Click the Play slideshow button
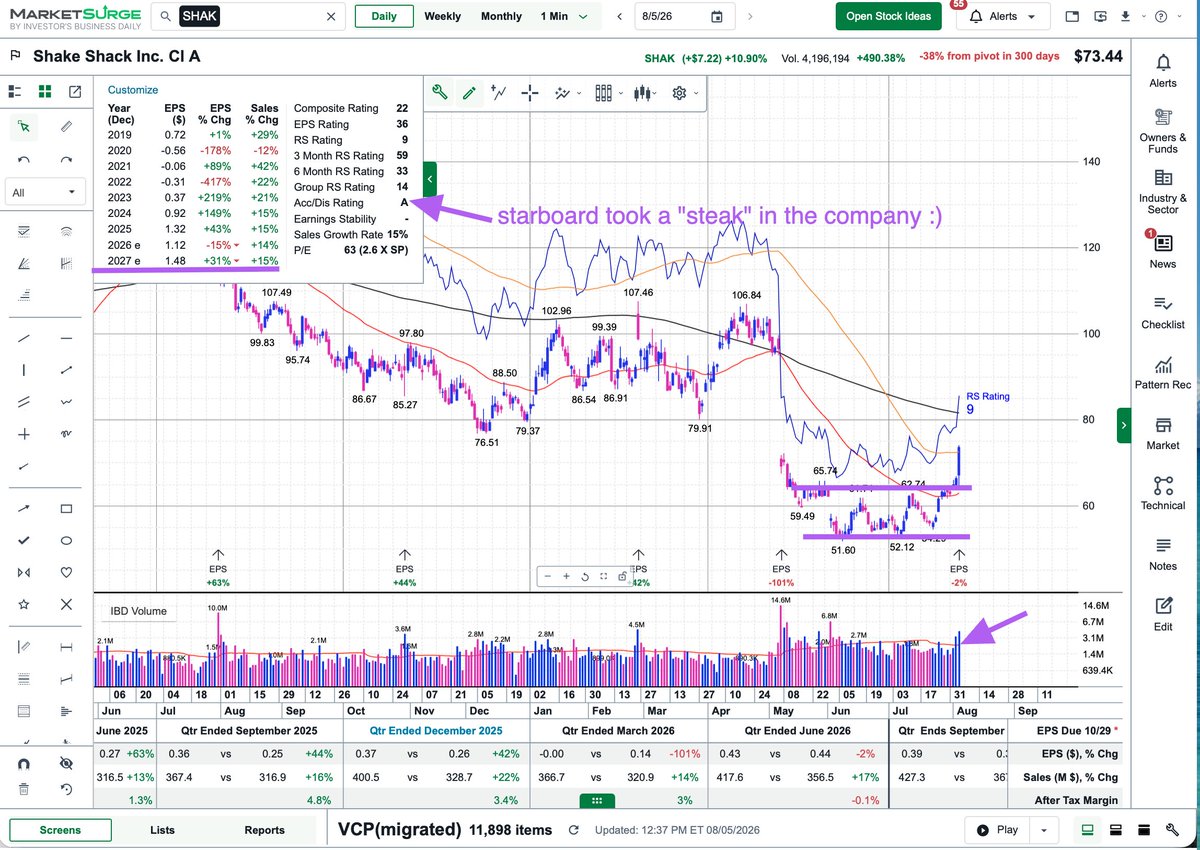Image resolution: width=1200 pixels, height=850 pixels. [x=997, y=830]
